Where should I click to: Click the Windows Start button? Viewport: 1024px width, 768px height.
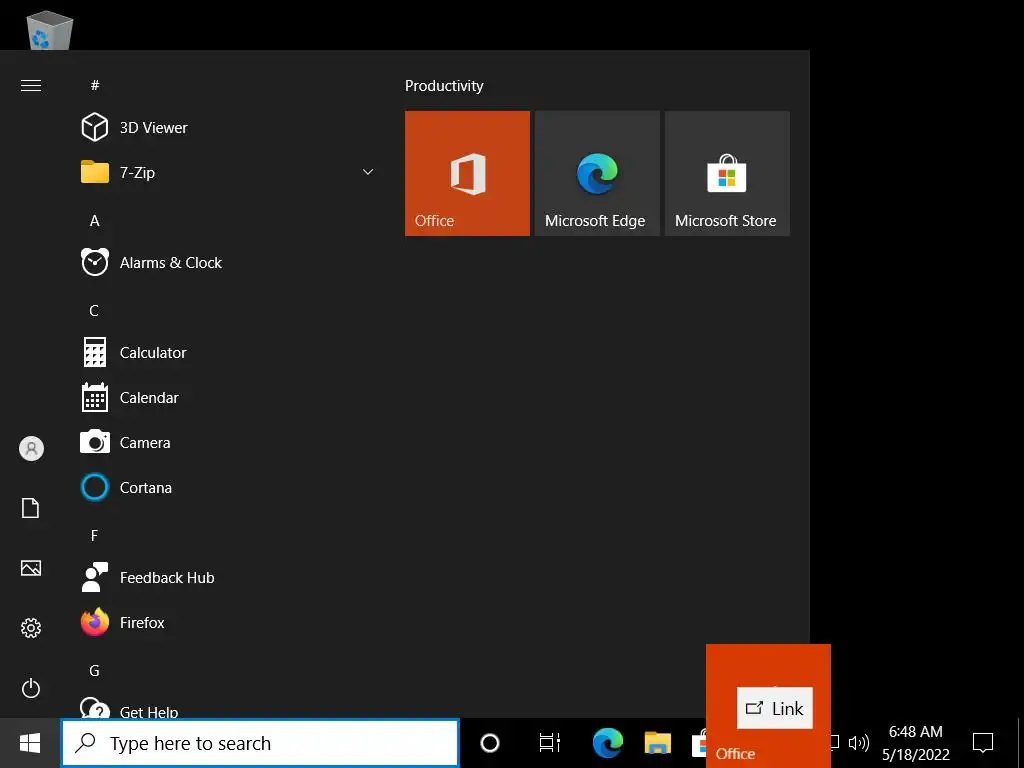click(x=30, y=743)
